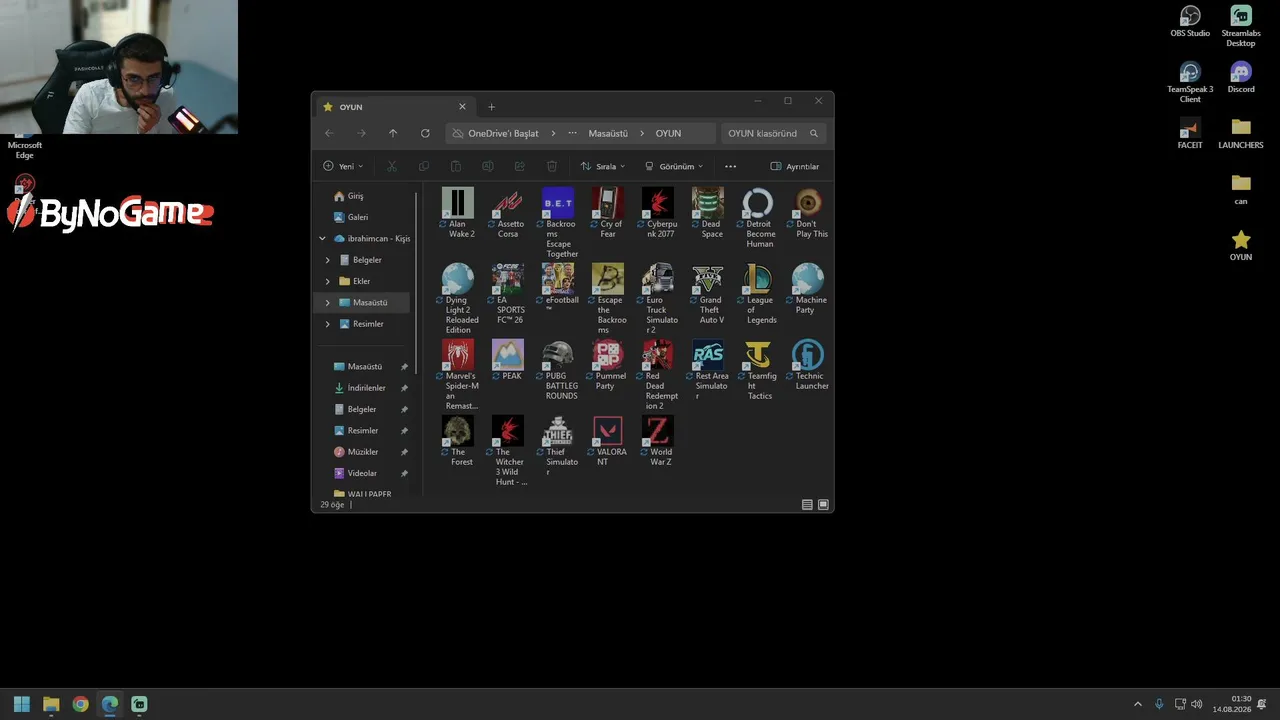1280x720 pixels.
Task: Expand the Resimler tree node
Action: (327, 324)
